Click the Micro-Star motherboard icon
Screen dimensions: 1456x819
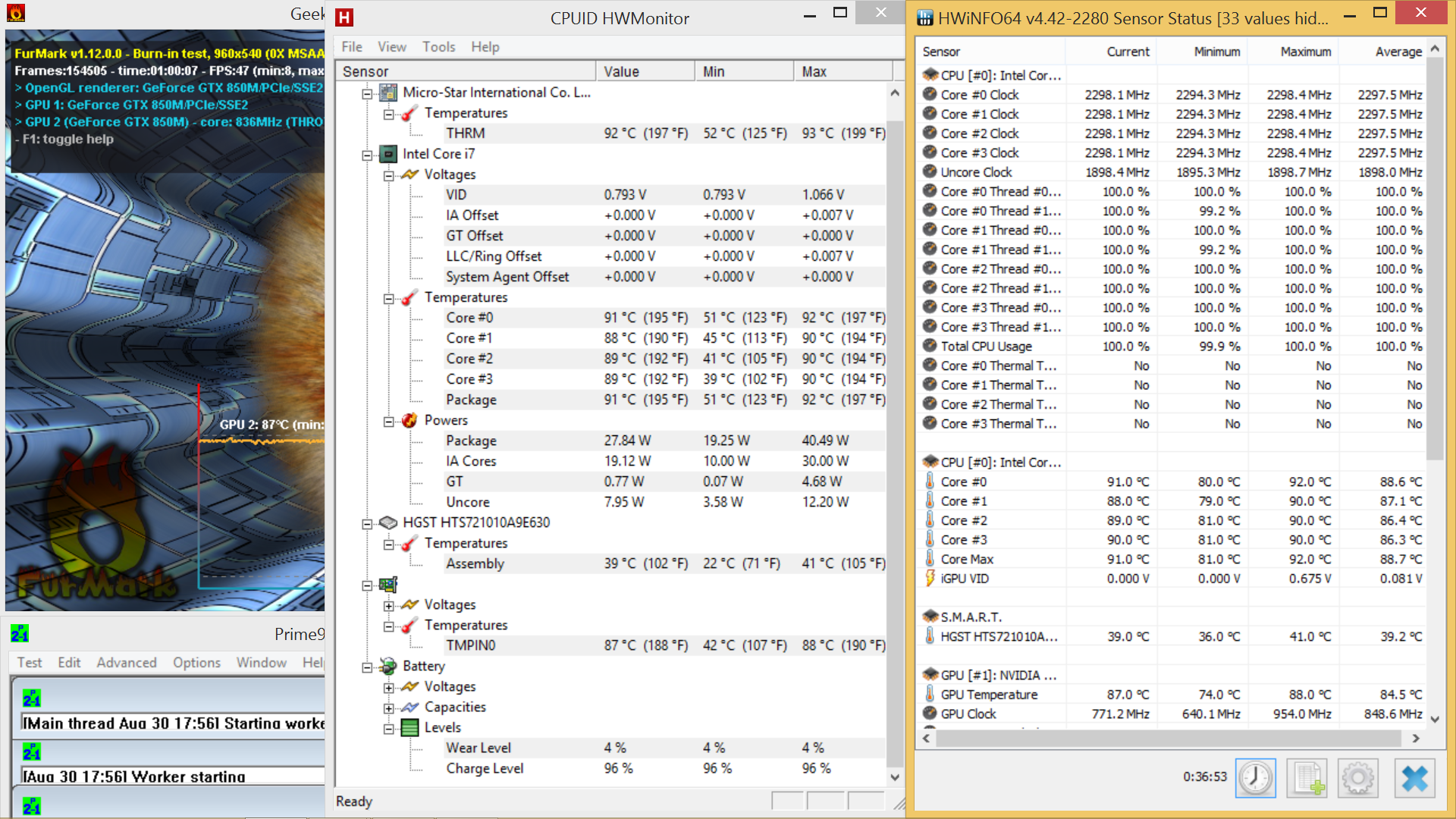pyautogui.click(x=388, y=93)
